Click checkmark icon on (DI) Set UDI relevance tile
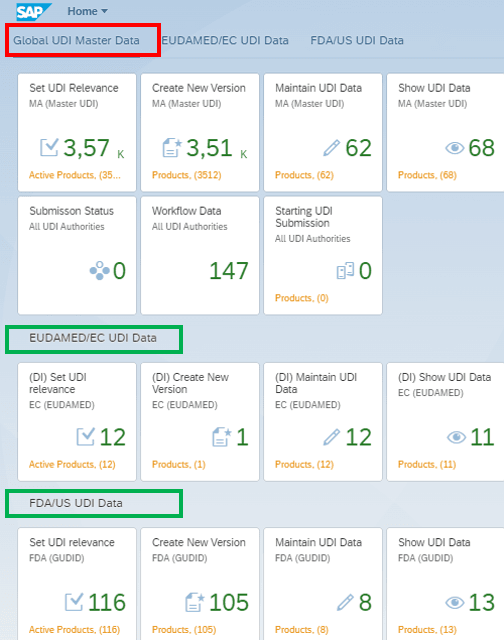 pyautogui.click(x=86, y=437)
